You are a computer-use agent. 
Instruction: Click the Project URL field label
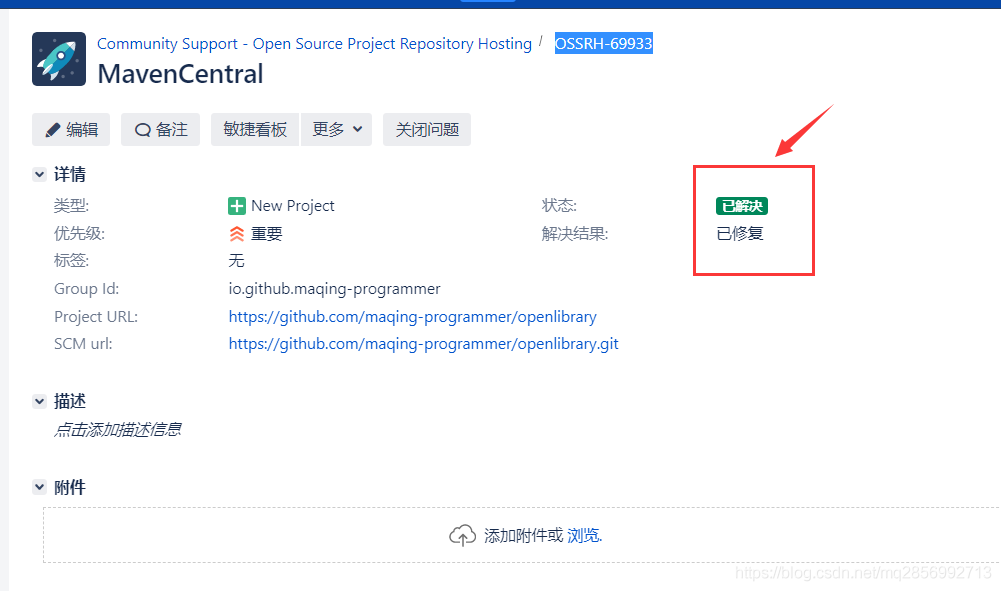[x=96, y=317]
